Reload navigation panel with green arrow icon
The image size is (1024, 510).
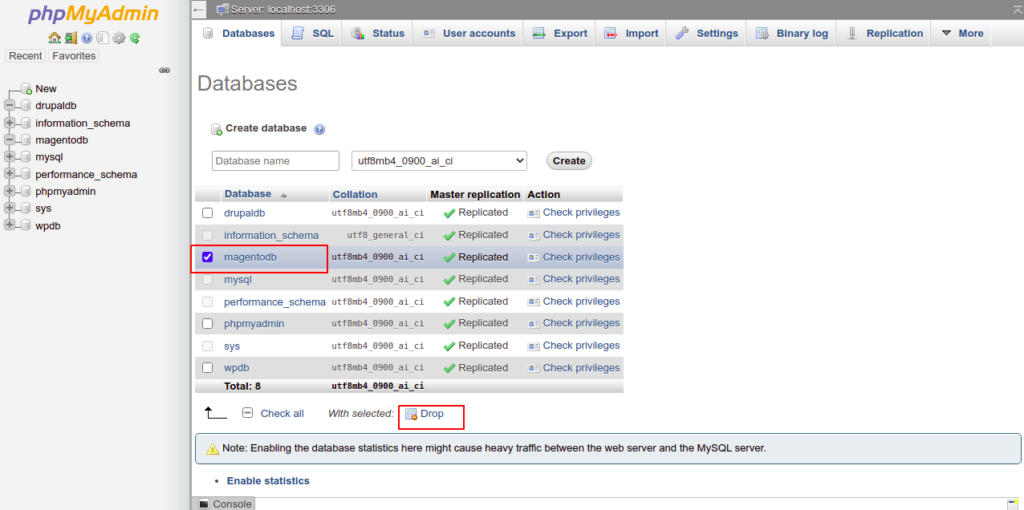(135, 38)
